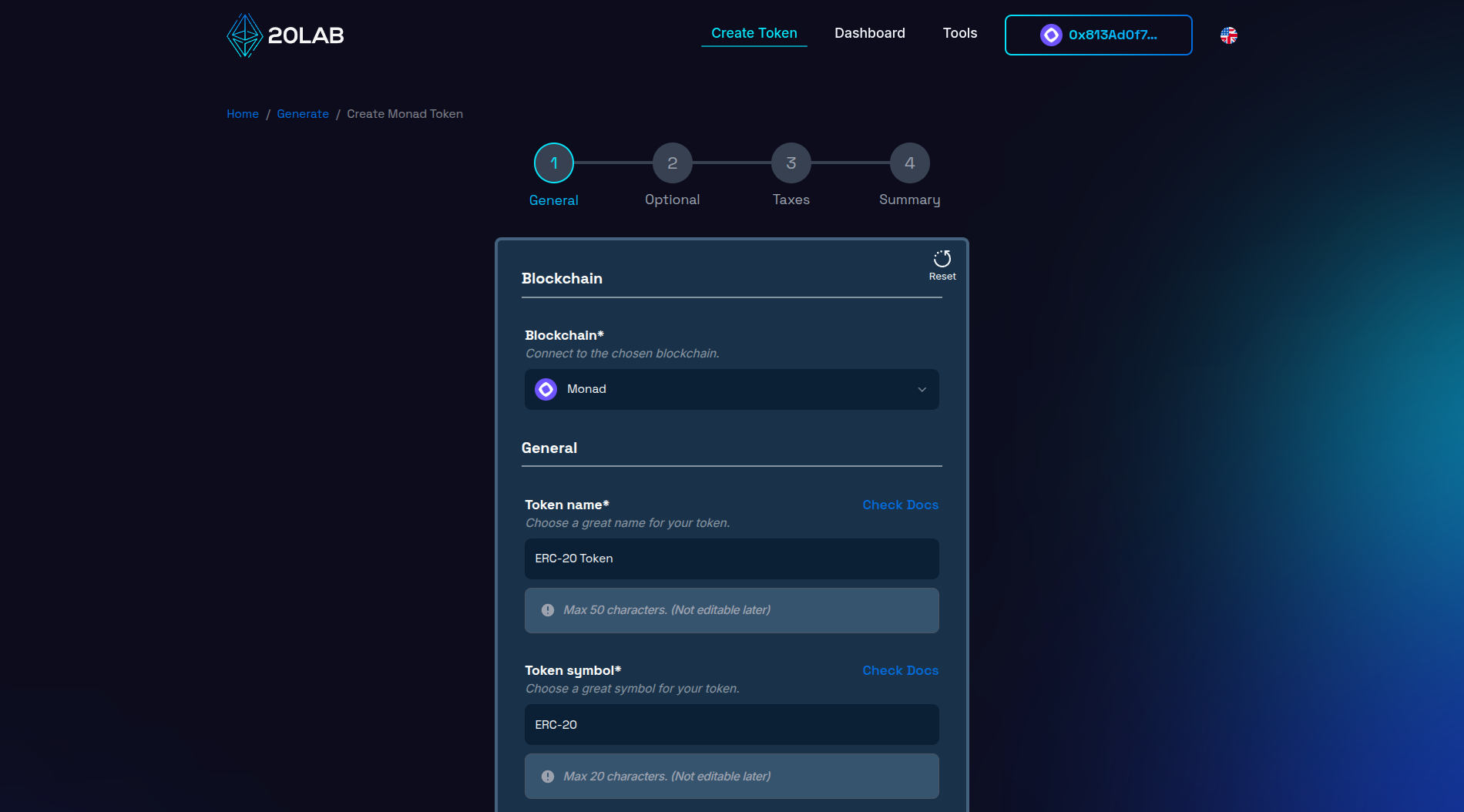Image resolution: width=1464 pixels, height=812 pixels.
Task: Go to the Generate breadcrumb link
Action: pos(303,114)
